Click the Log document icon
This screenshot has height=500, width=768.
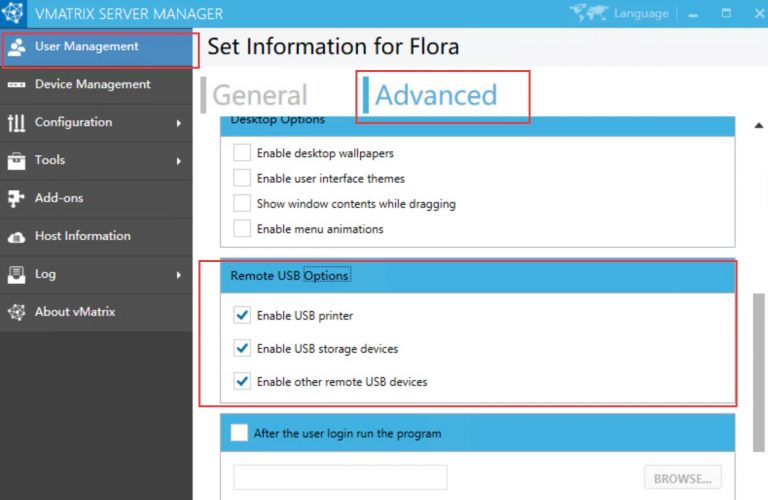tap(16, 274)
